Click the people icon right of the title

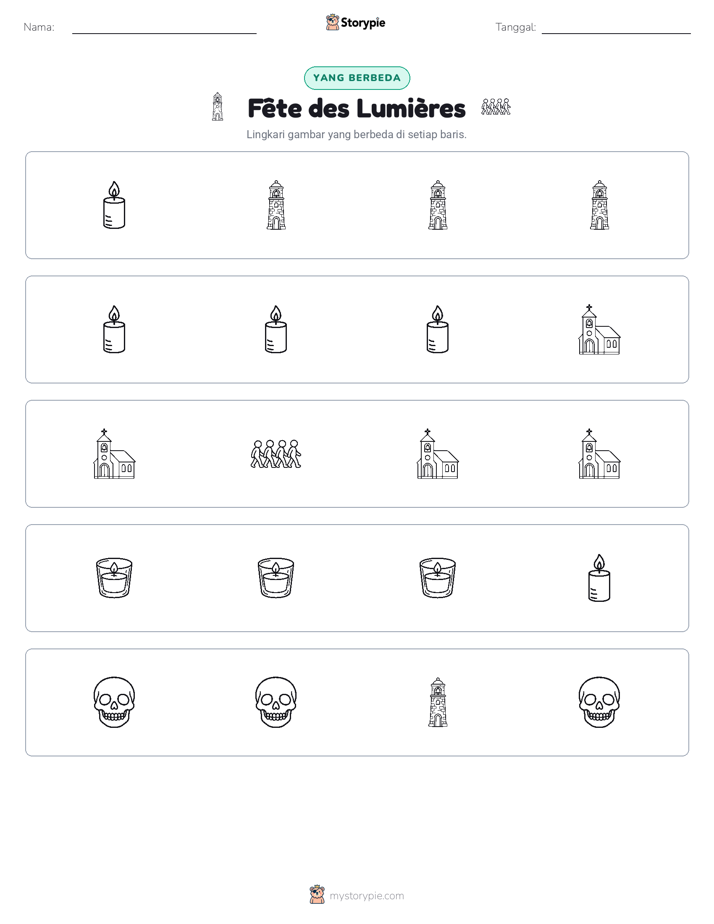point(495,107)
